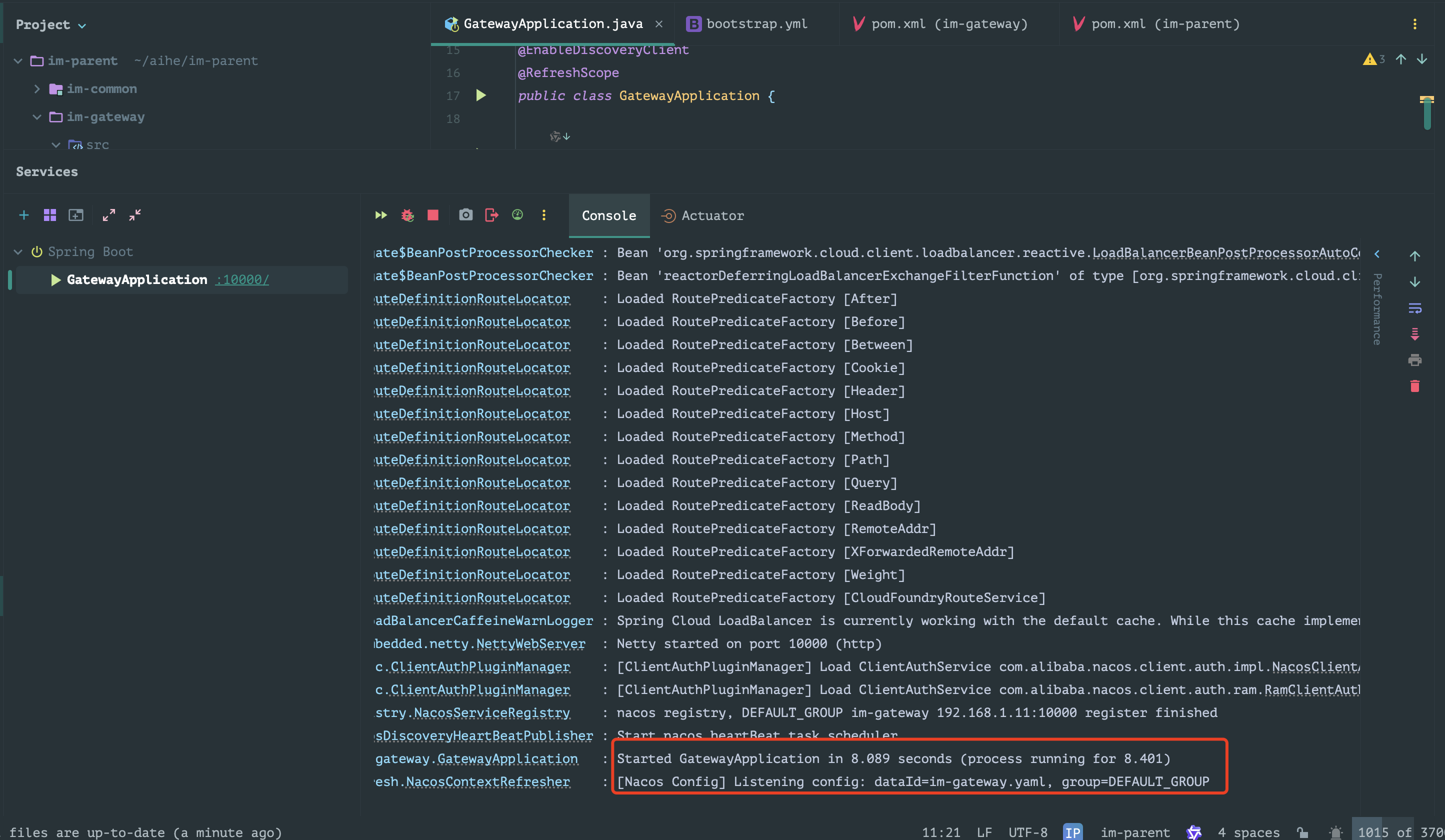This screenshot has width=1445, height=840.
Task: Click the purple icon beside 4 spaces
Action: [x=1194, y=832]
